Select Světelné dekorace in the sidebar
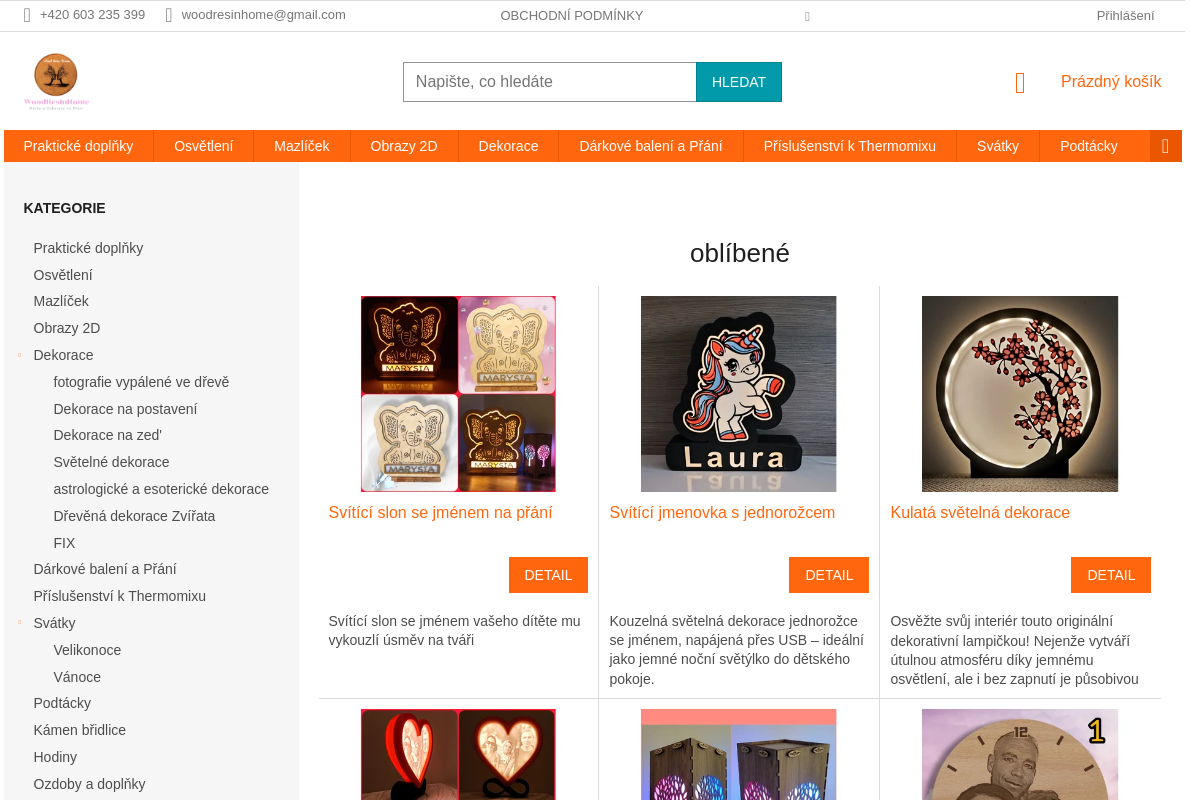This screenshot has height=800, width=1200. (112, 462)
